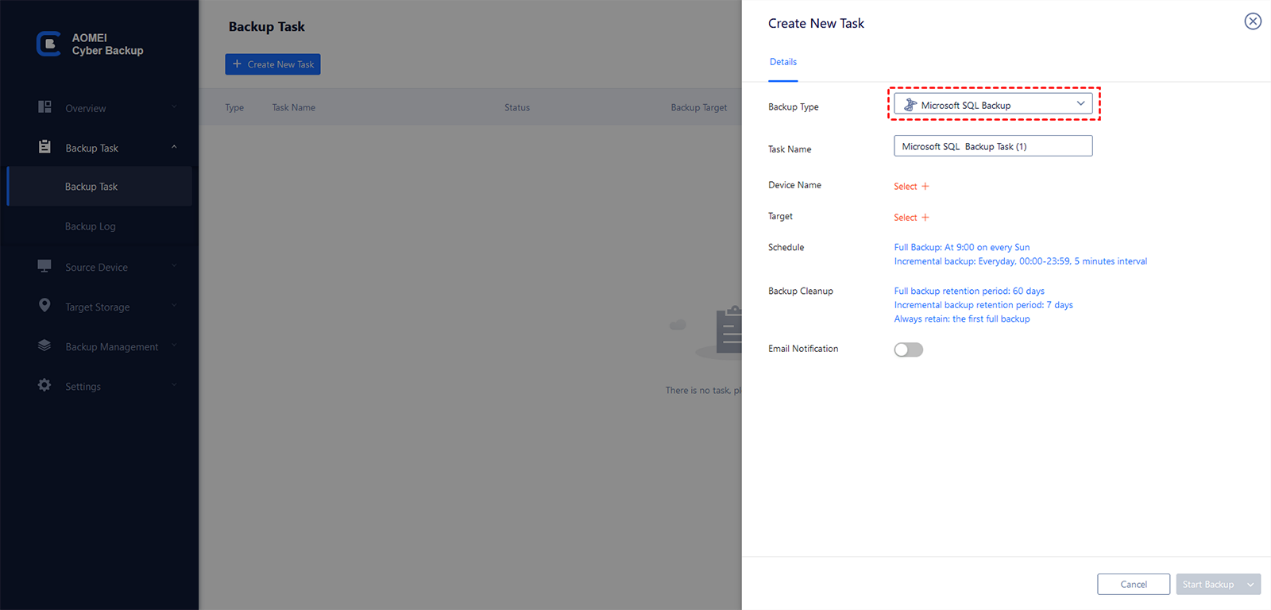Click the Settings gear icon
Image resolution: width=1271 pixels, height=610 pixels.
click(45, 385)
